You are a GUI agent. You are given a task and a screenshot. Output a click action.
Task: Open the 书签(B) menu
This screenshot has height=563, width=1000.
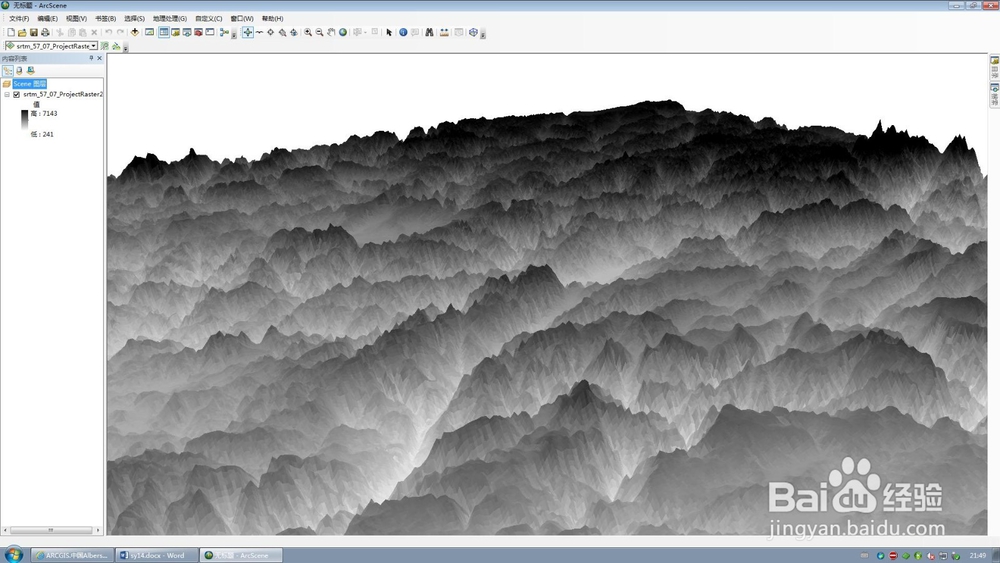click(x=105, y=18)
